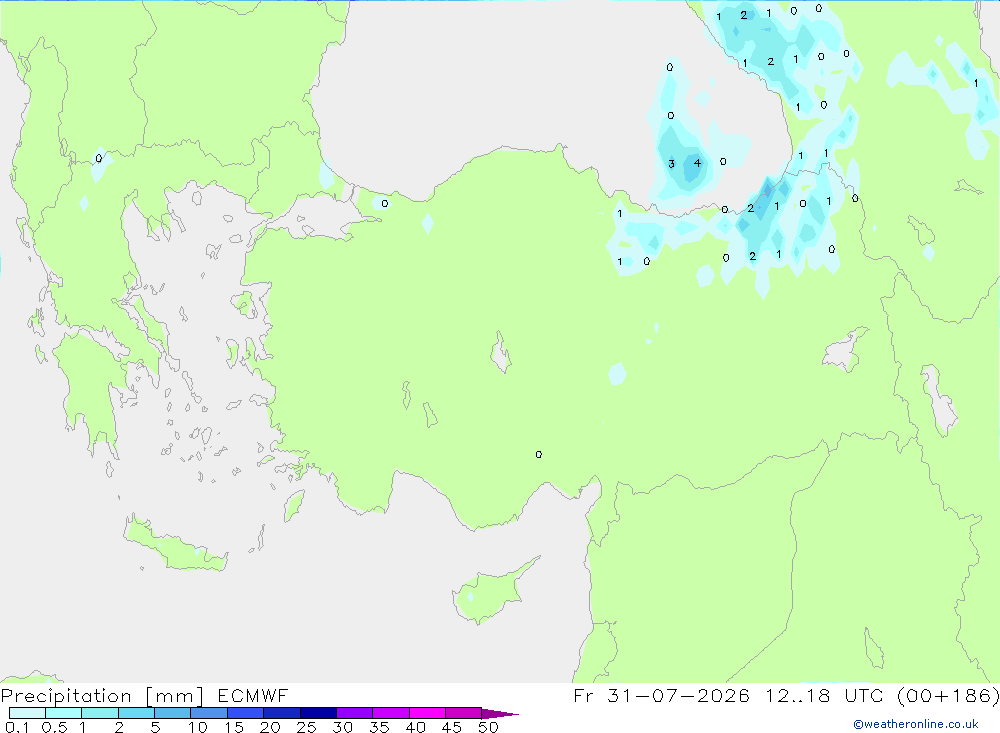Viewport: 1000px width, 733px height.
Task: Click the island of Crete on the map
Action: point(175,547)
